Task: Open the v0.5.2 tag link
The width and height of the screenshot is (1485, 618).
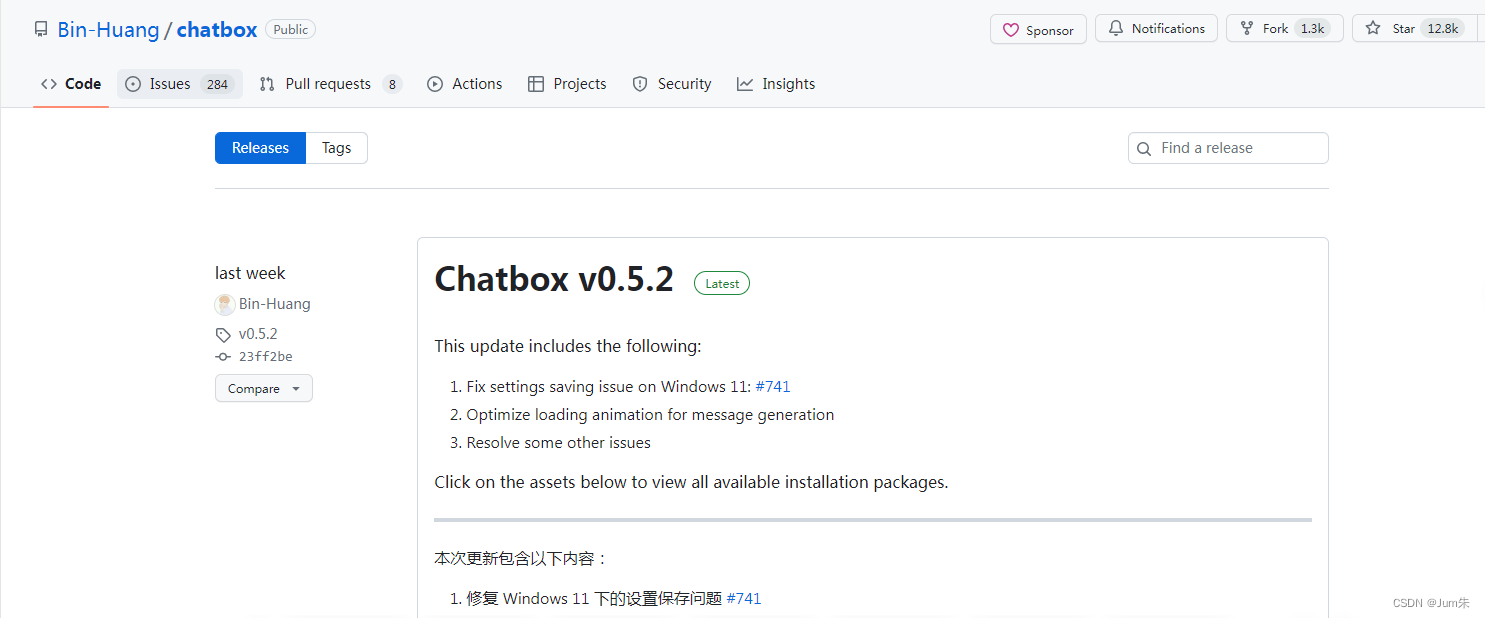Action: click(258, 334)
